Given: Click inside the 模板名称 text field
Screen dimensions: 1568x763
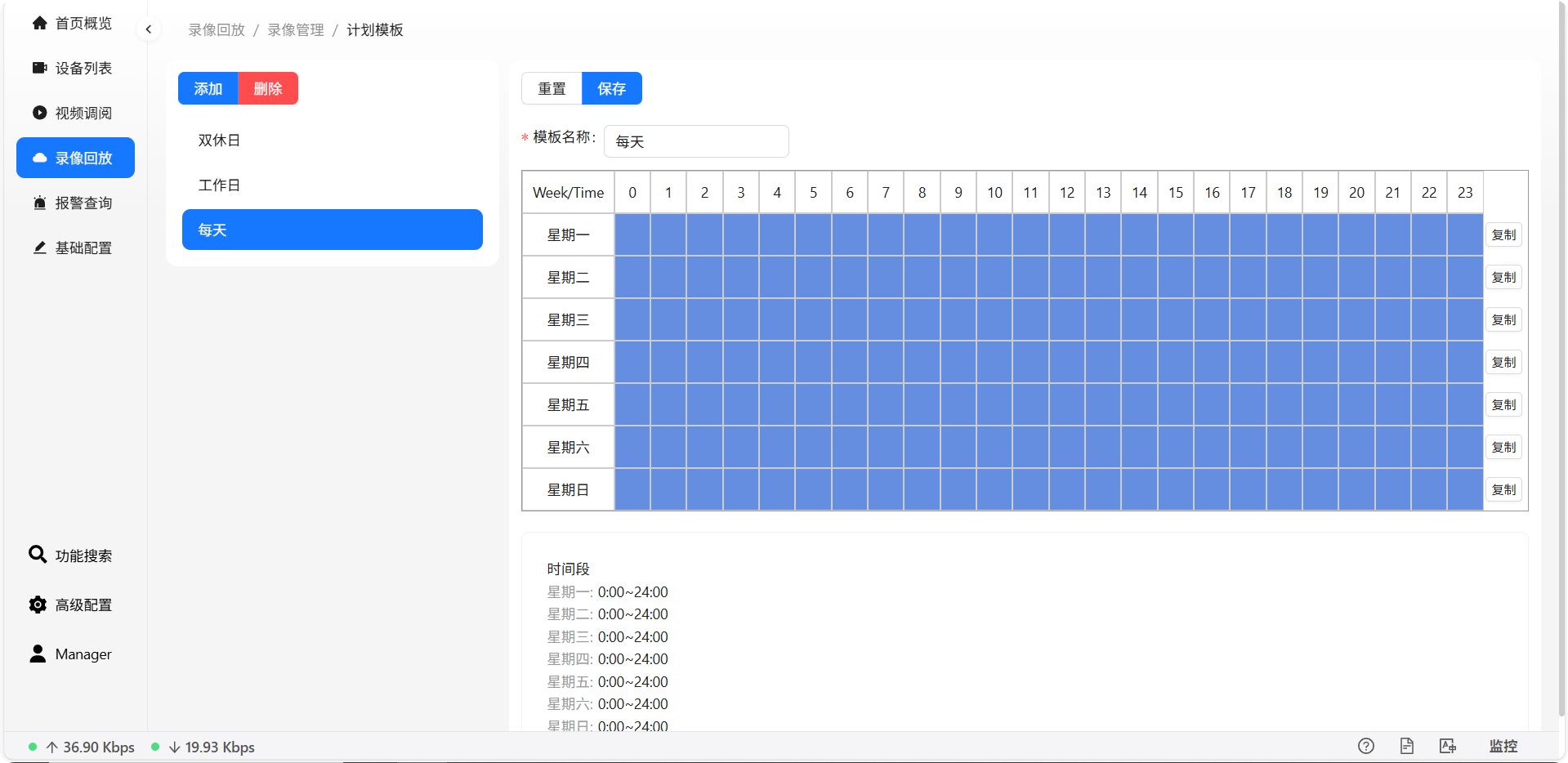Looking at the screenshot, I should pos(695,141).
